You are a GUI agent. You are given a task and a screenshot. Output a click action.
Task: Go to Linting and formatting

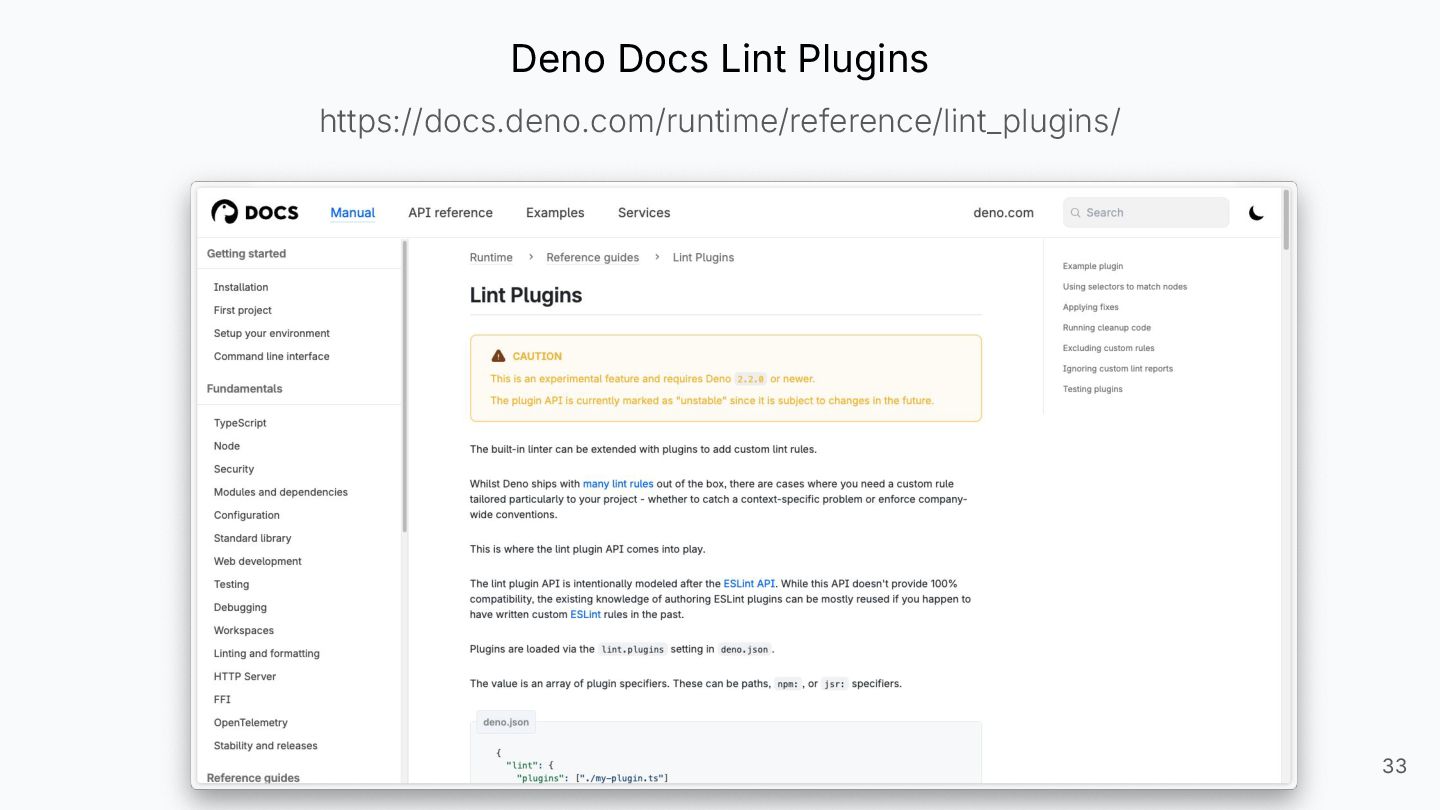tap(267, 653)
